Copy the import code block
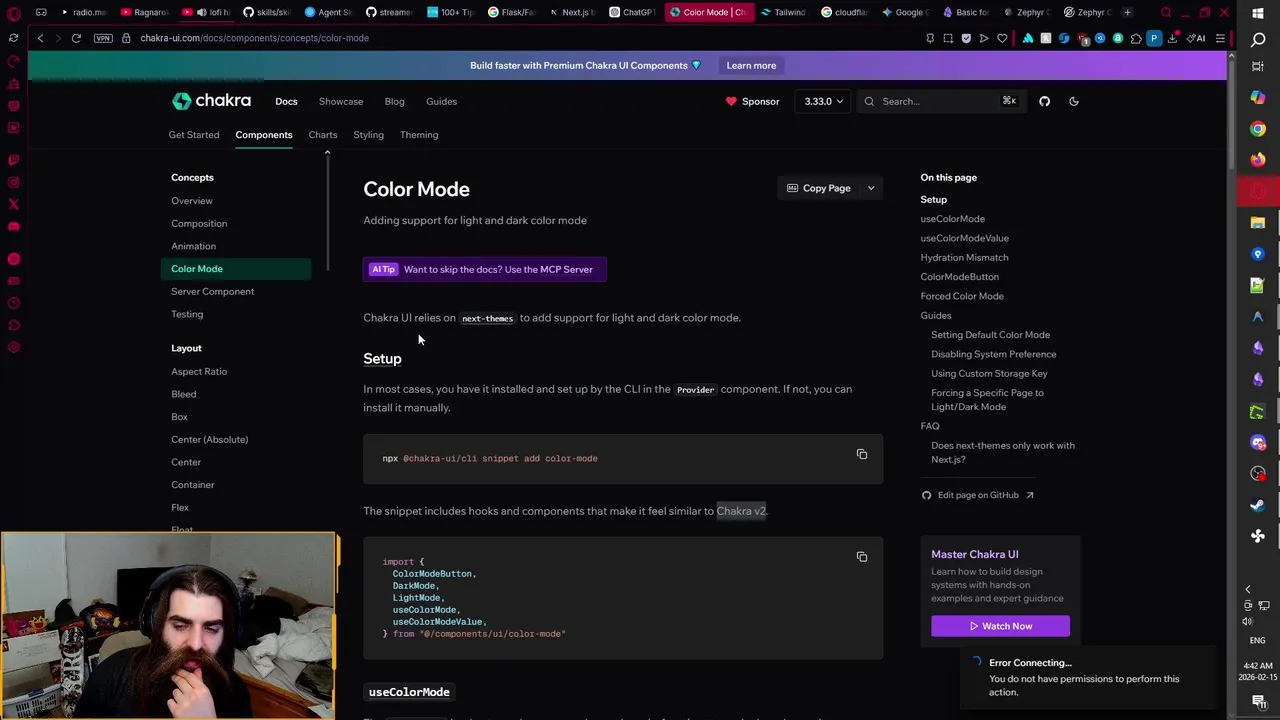Image resolution: width=1280 pixels, height=720 pixels. point(862,556)
